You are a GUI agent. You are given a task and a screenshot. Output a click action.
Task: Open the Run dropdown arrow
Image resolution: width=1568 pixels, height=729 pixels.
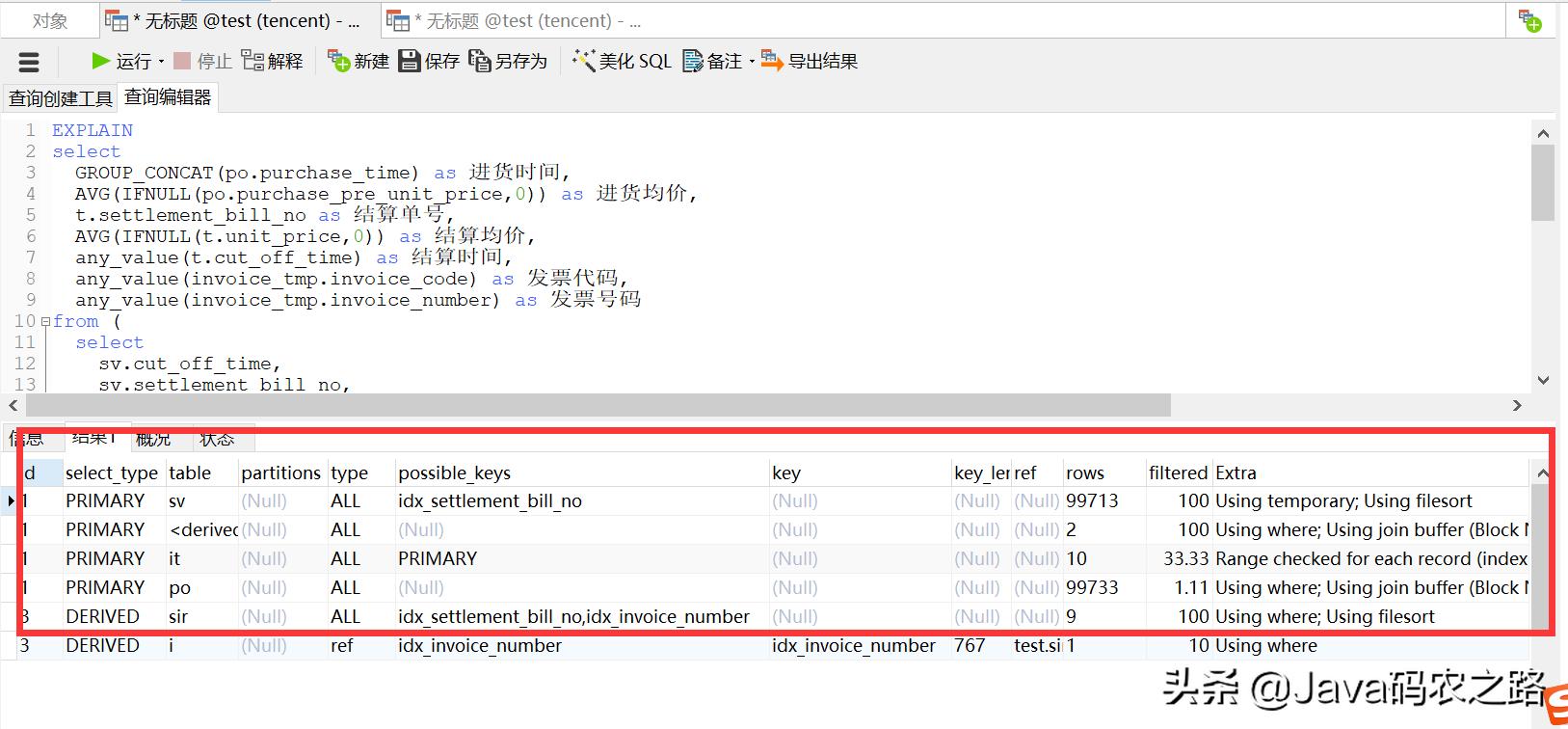click(x=161, y=62)
